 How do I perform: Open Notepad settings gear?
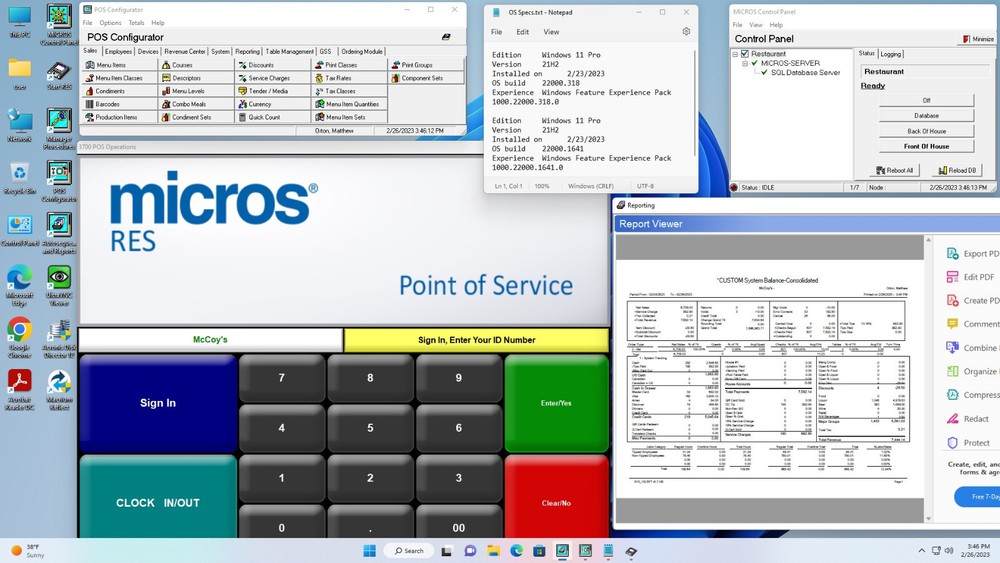(x=686, y=31)
